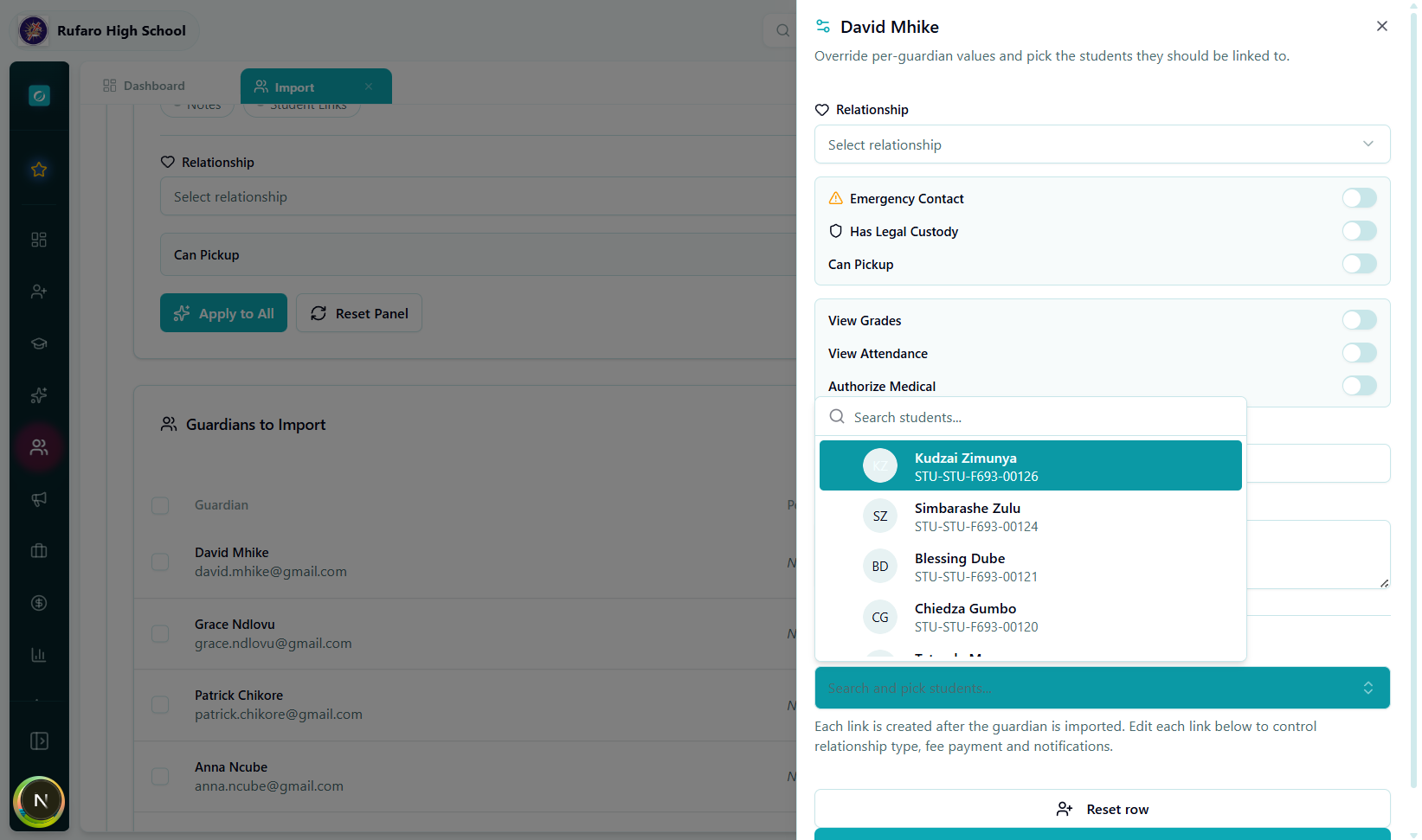The image size is (1422, 840).
Task: Select student Chiedza Gumbo
Action: coord(1030,617)
